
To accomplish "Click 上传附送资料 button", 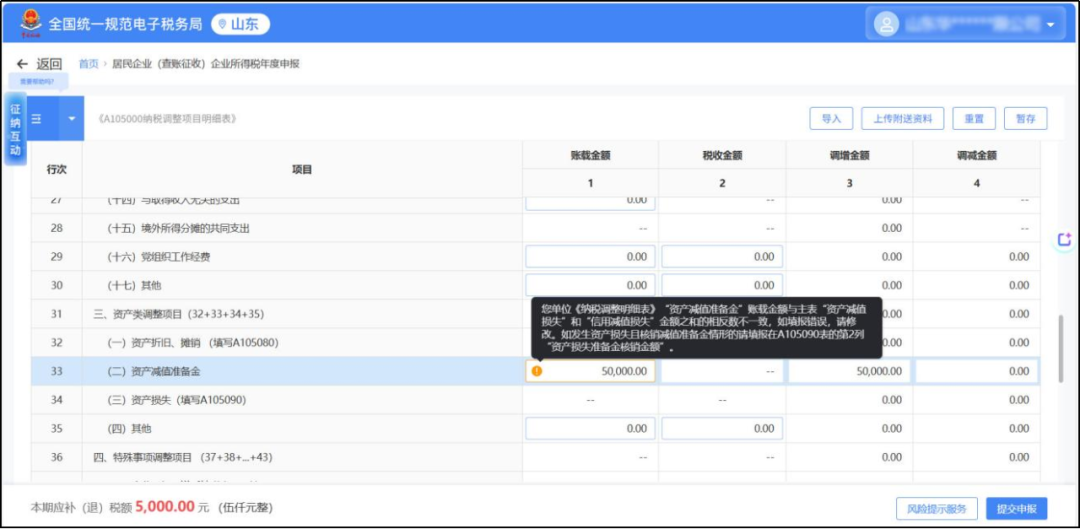I will point(902,118).
